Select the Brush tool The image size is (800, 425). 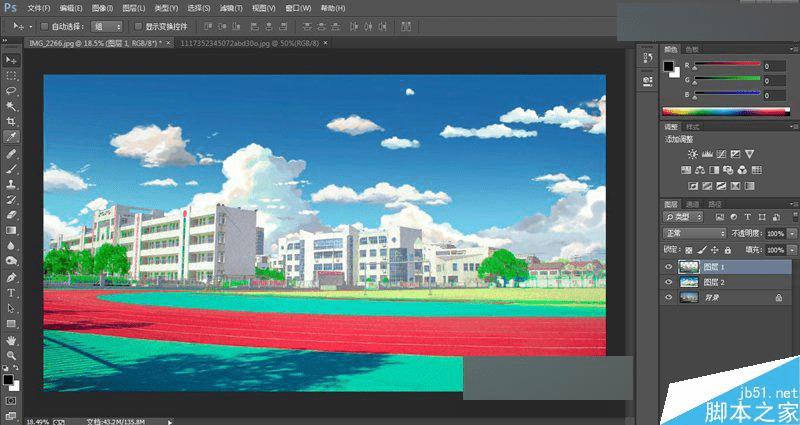tap(11, 169)
